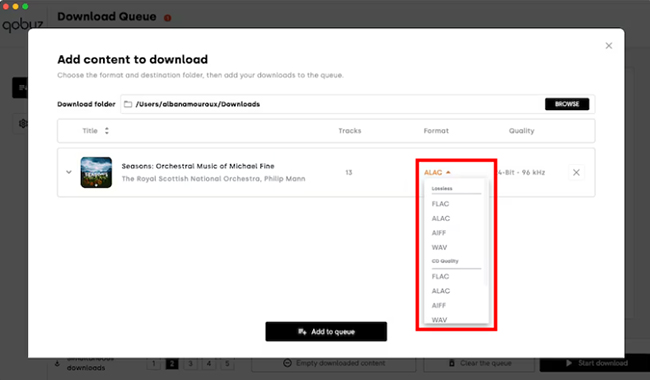Select ALAC under CD Quality

(x=441, y=291)
